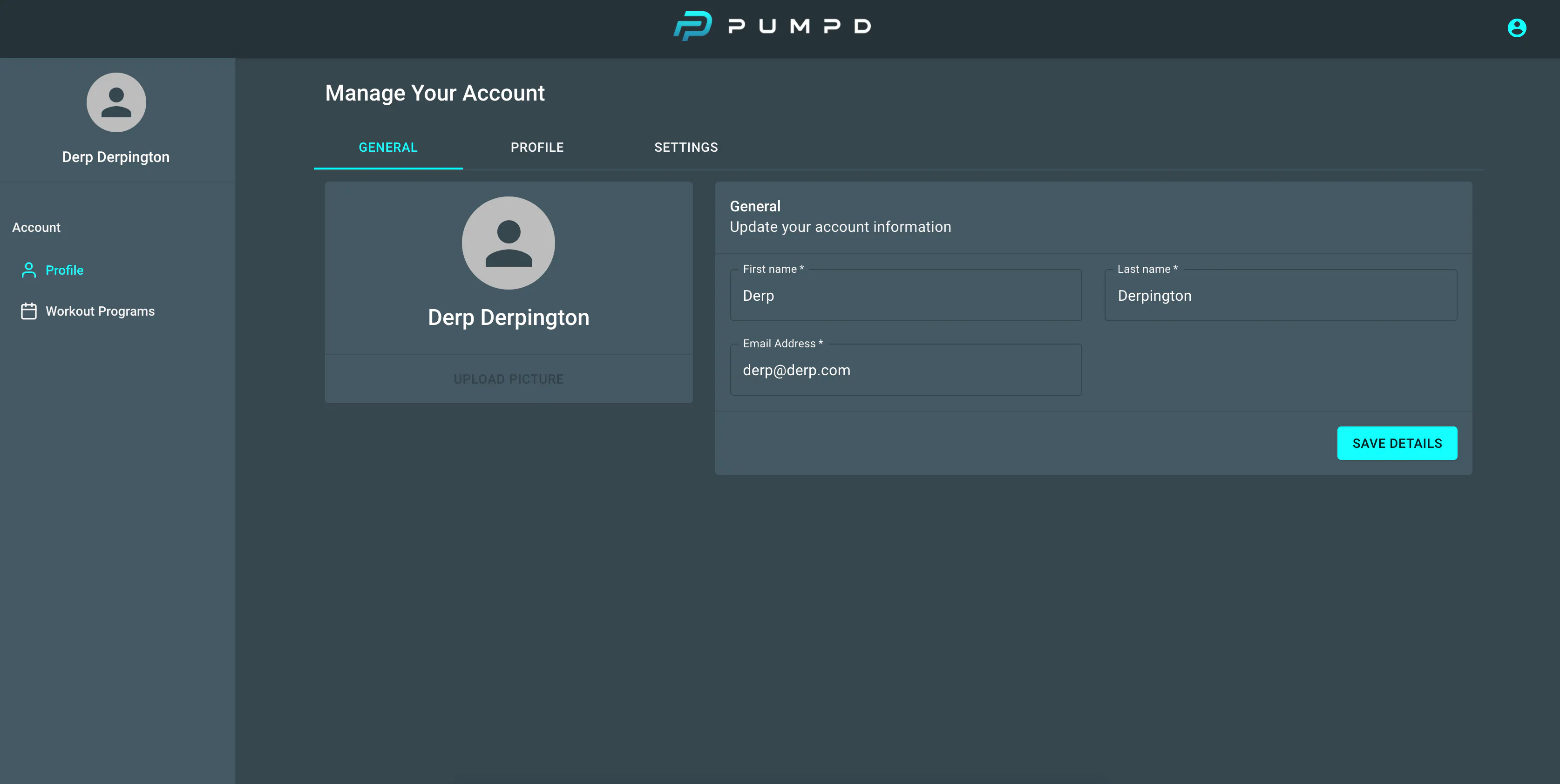Viewport: 1560px width, 784px height.
Task: Switch to the General tab
Action: [x=388, y=148]
